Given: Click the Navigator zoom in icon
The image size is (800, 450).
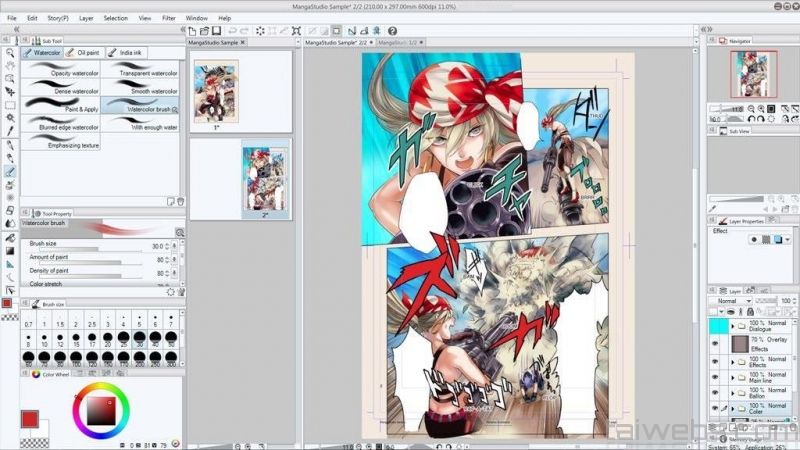Looking at the screenshot, I should click(x=761, y=109).
